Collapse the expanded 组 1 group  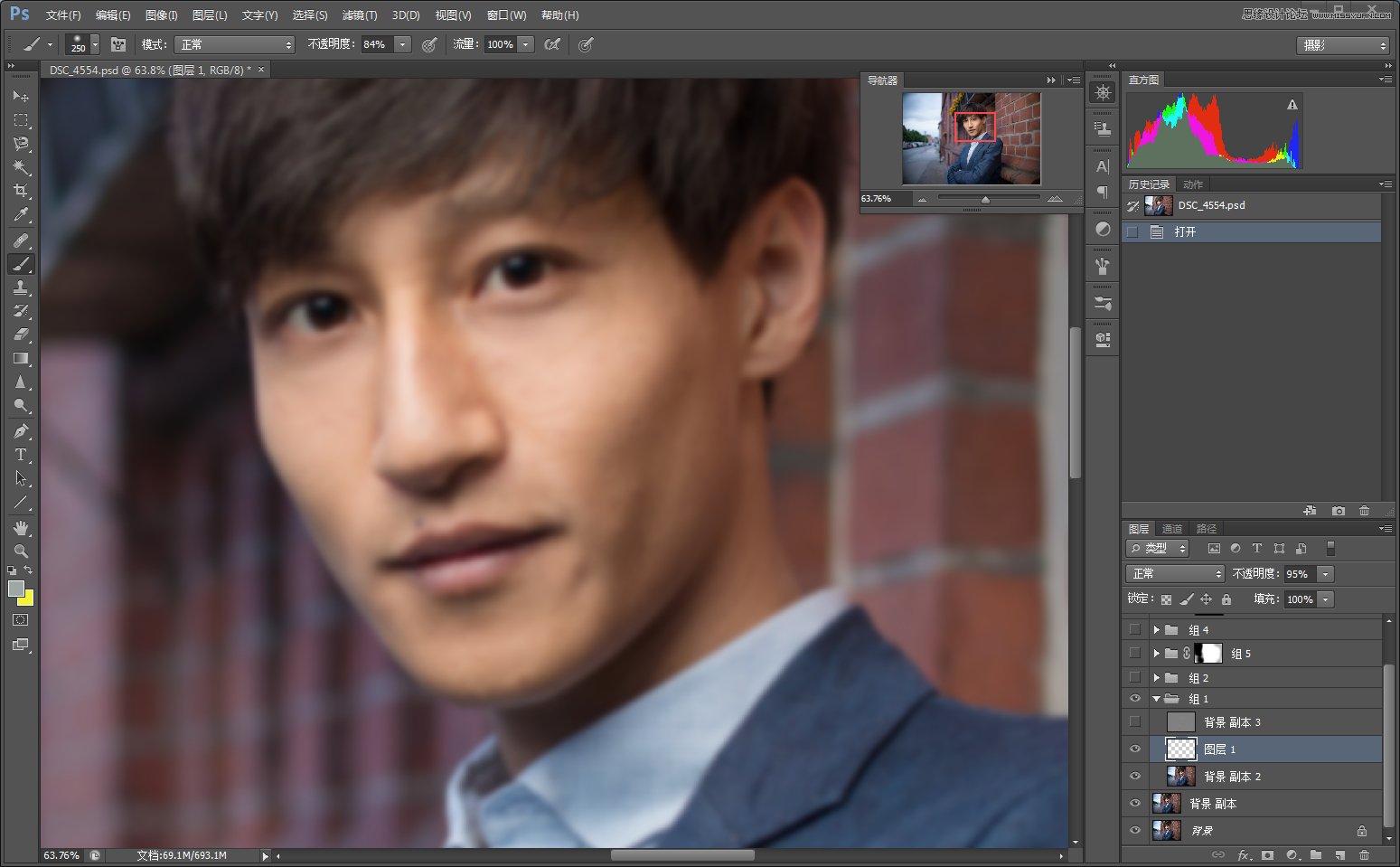1156,698
